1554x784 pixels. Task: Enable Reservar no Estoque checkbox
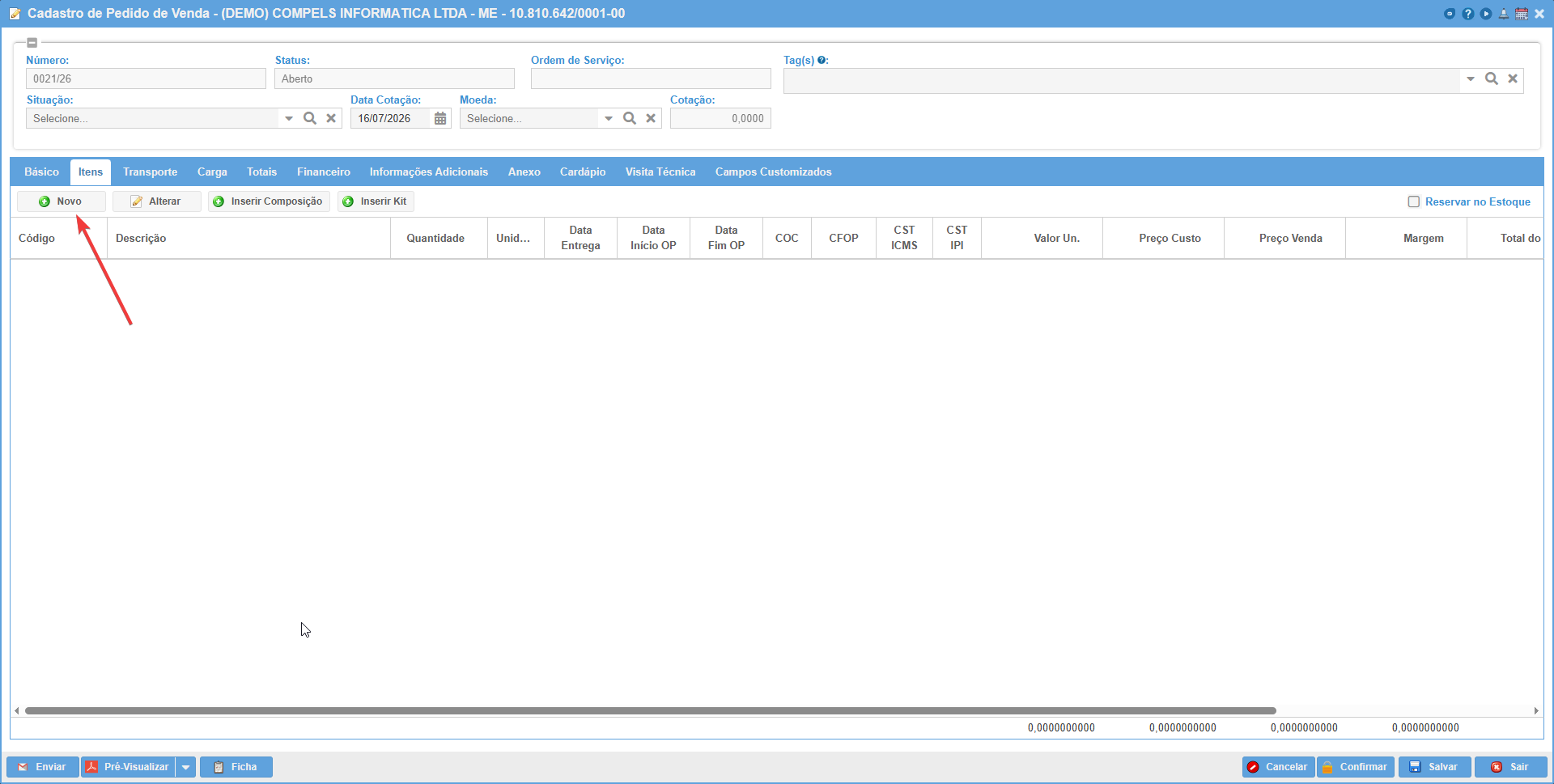(x=1414, y=201)
